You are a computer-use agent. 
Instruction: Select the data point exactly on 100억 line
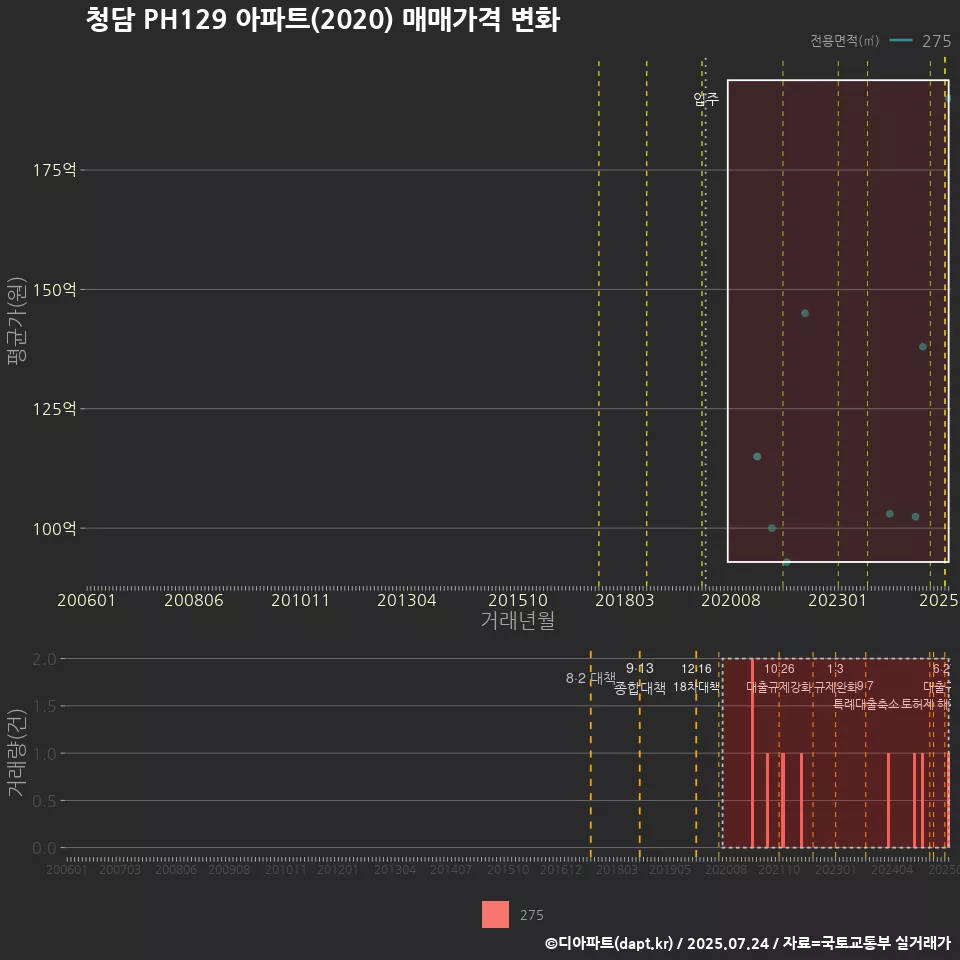771,528
